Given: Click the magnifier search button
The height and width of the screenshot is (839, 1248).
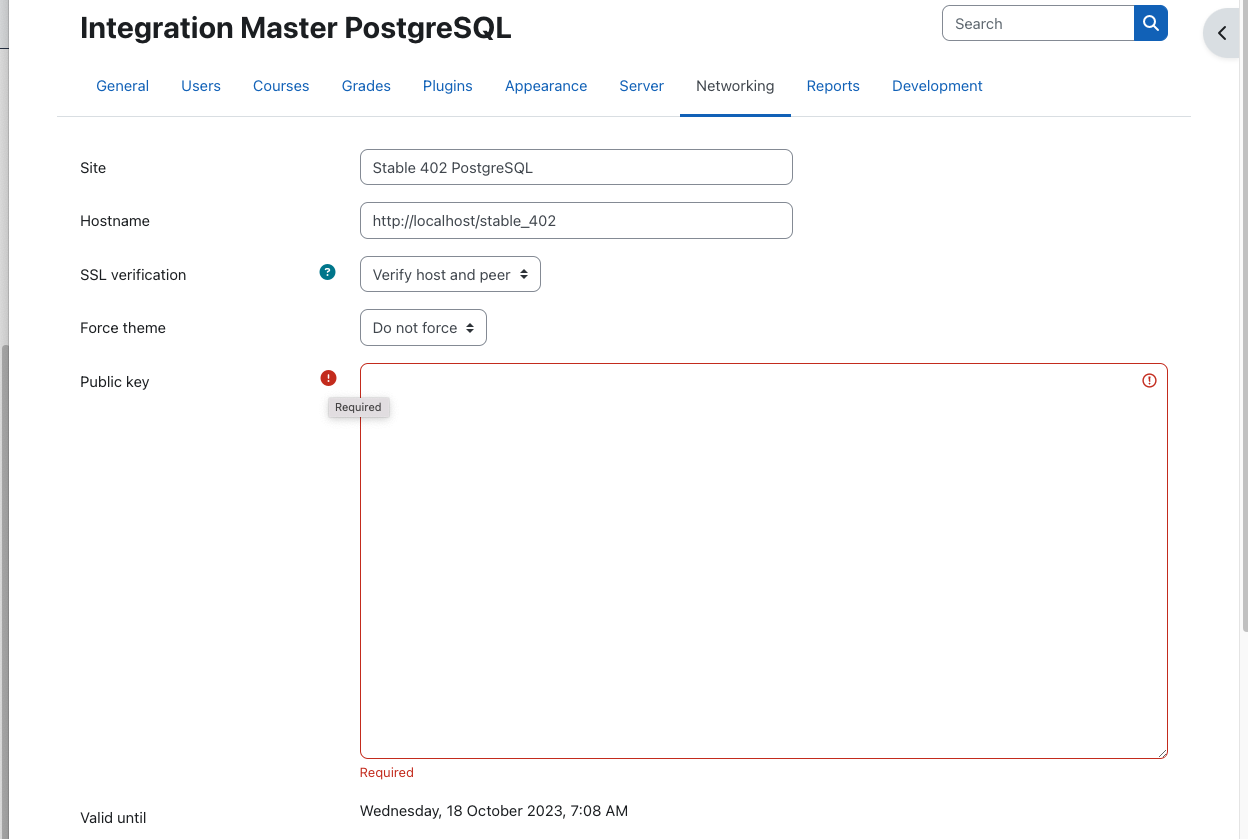Looking at the screenshot, I should 1150,23.
